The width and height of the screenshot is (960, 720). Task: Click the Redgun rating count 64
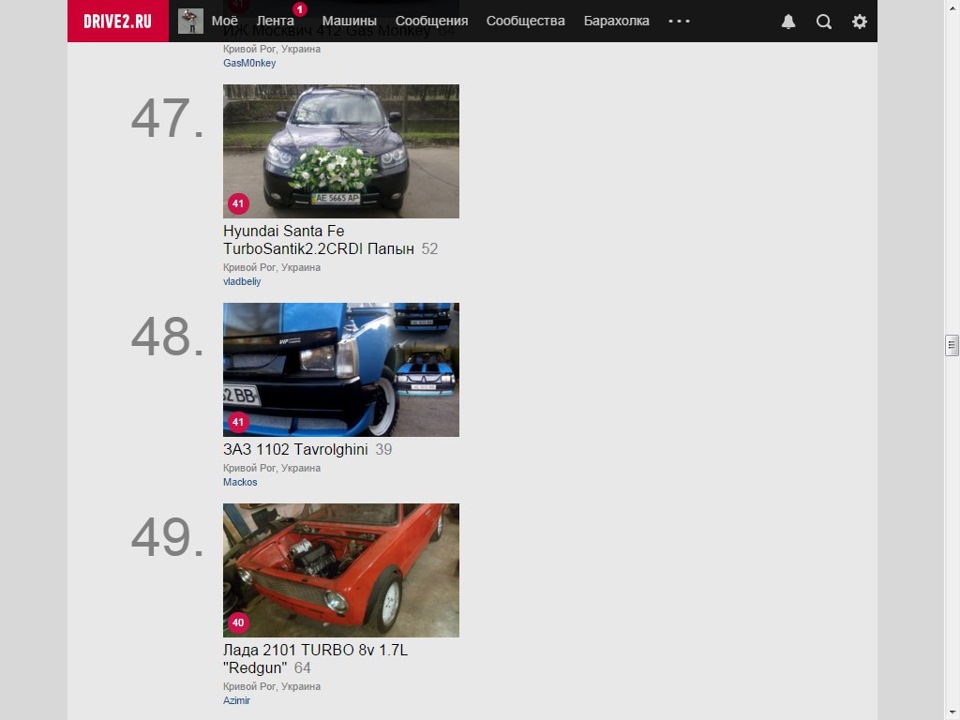[302, 668]
